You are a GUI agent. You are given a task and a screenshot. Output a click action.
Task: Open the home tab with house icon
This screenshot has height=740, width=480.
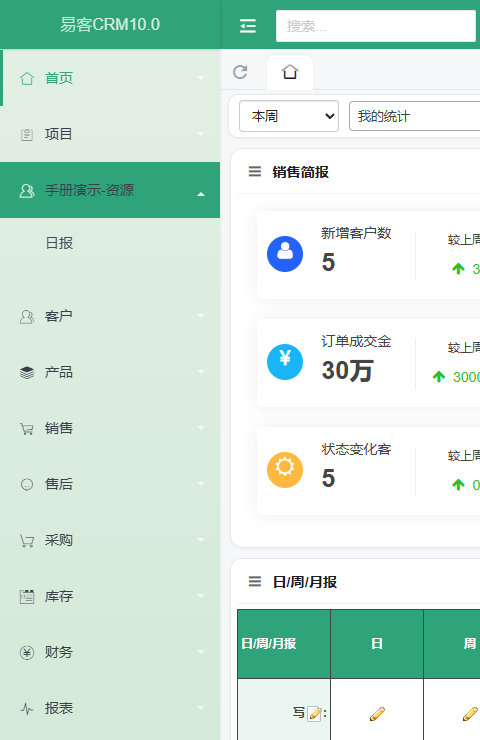pos(290,72)
